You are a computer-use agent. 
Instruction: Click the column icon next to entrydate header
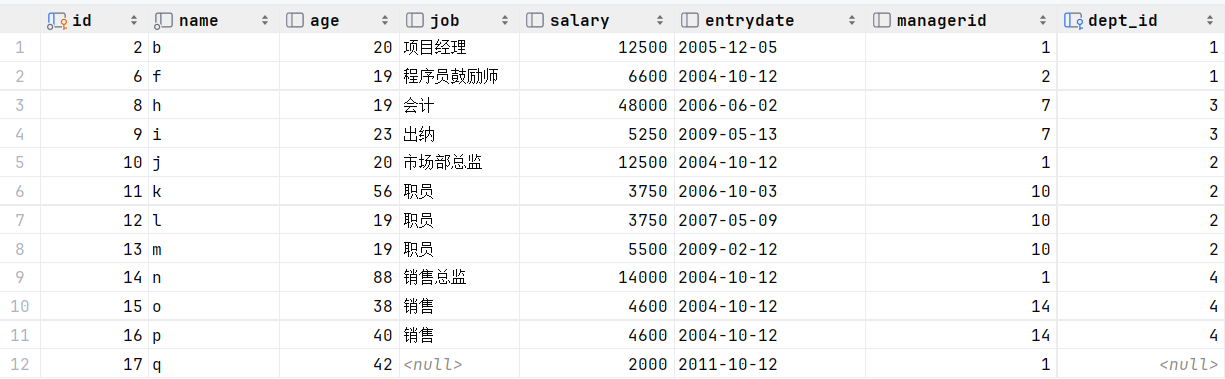pyautogui.click(x=689, y=20)
